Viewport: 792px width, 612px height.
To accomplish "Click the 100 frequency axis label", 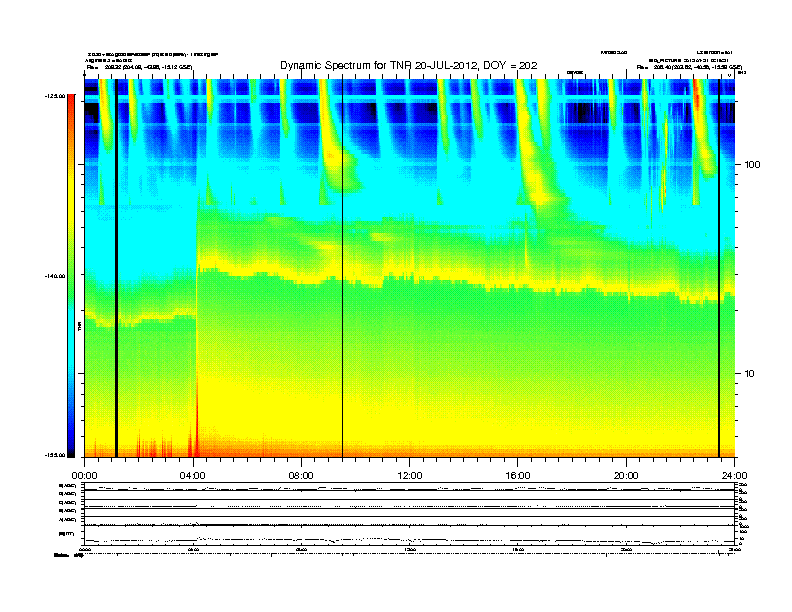I will coord(752,165).
